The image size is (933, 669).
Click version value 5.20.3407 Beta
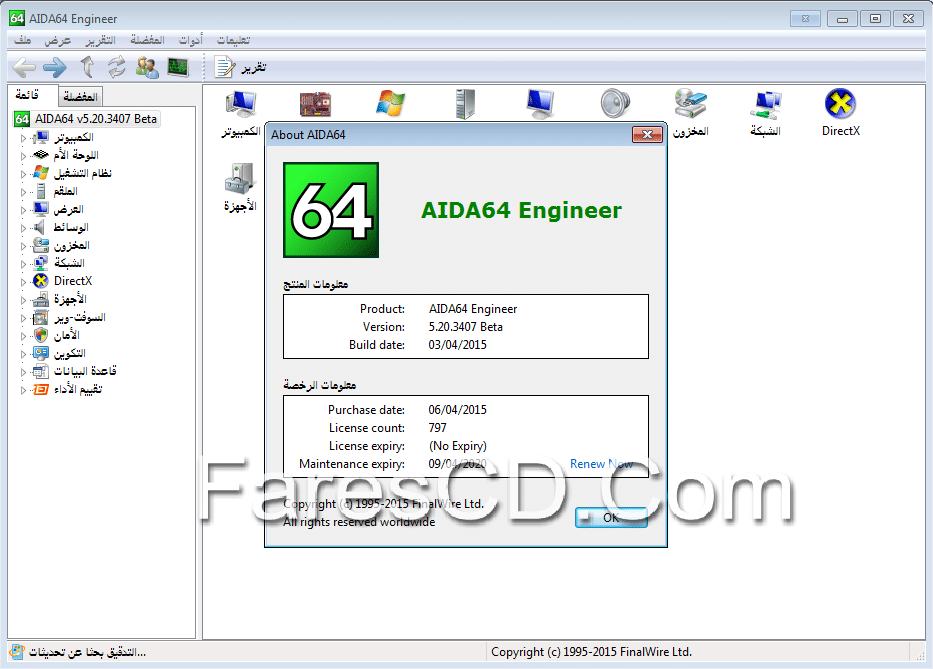point(465,327)
